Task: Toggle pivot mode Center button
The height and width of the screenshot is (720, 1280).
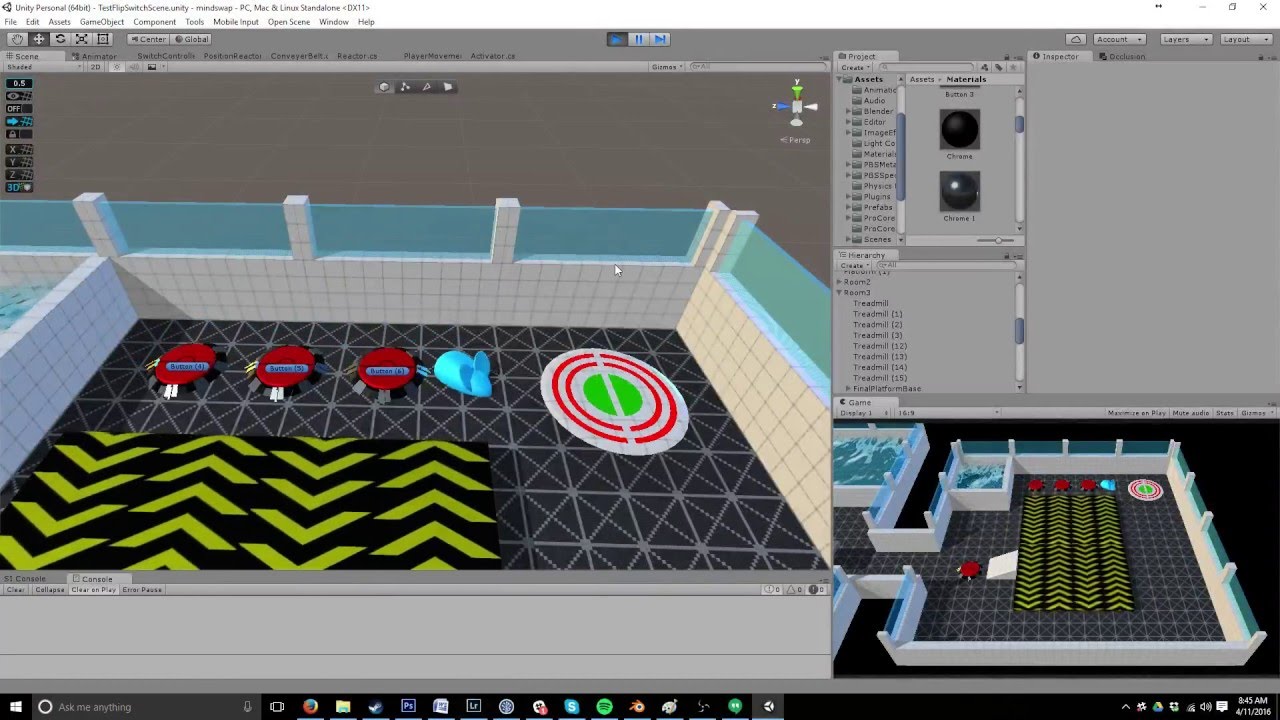Action: [147, 39]
